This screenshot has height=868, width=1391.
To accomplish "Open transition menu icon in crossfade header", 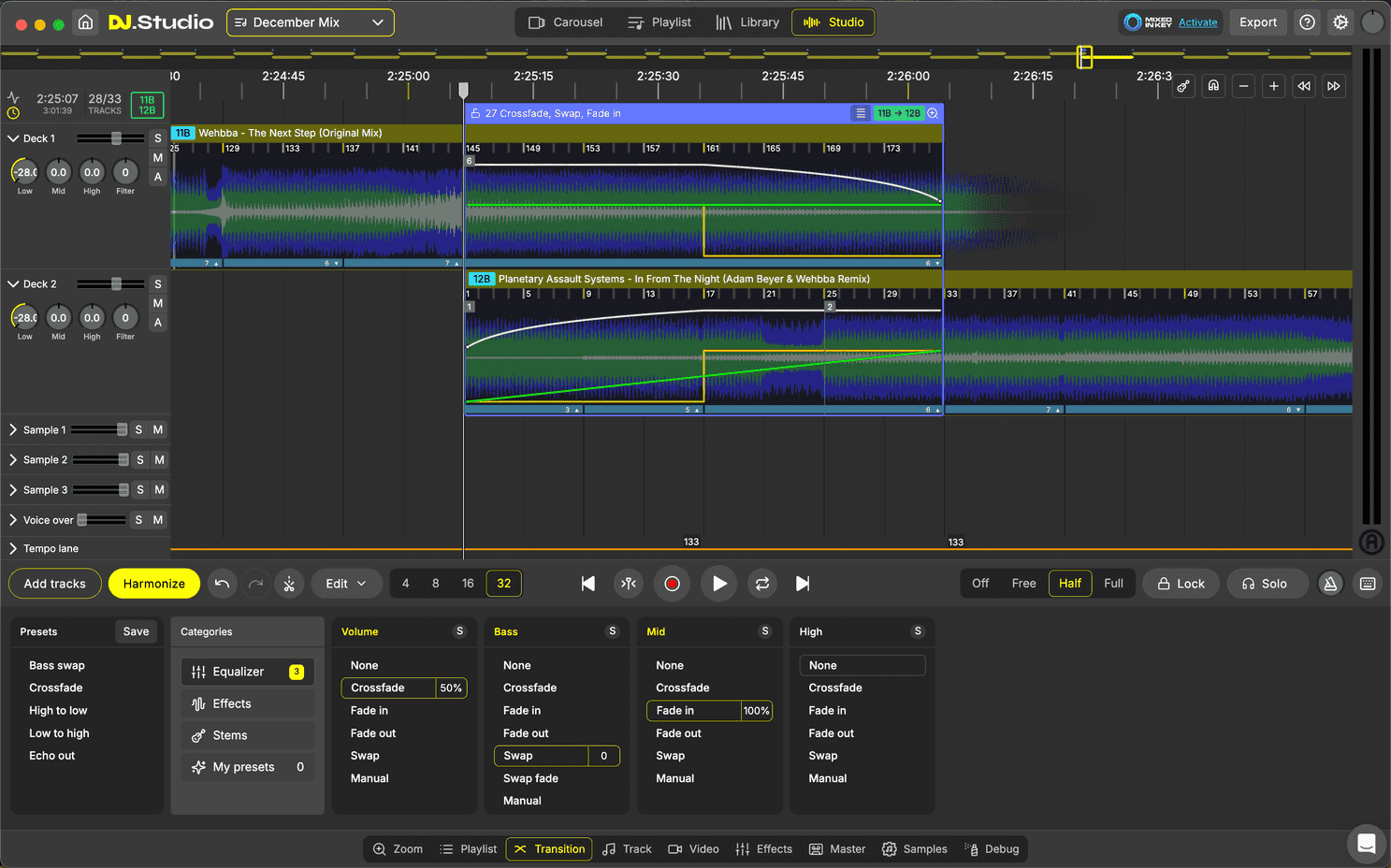I will pyautogui.click(x=861, y=113).
